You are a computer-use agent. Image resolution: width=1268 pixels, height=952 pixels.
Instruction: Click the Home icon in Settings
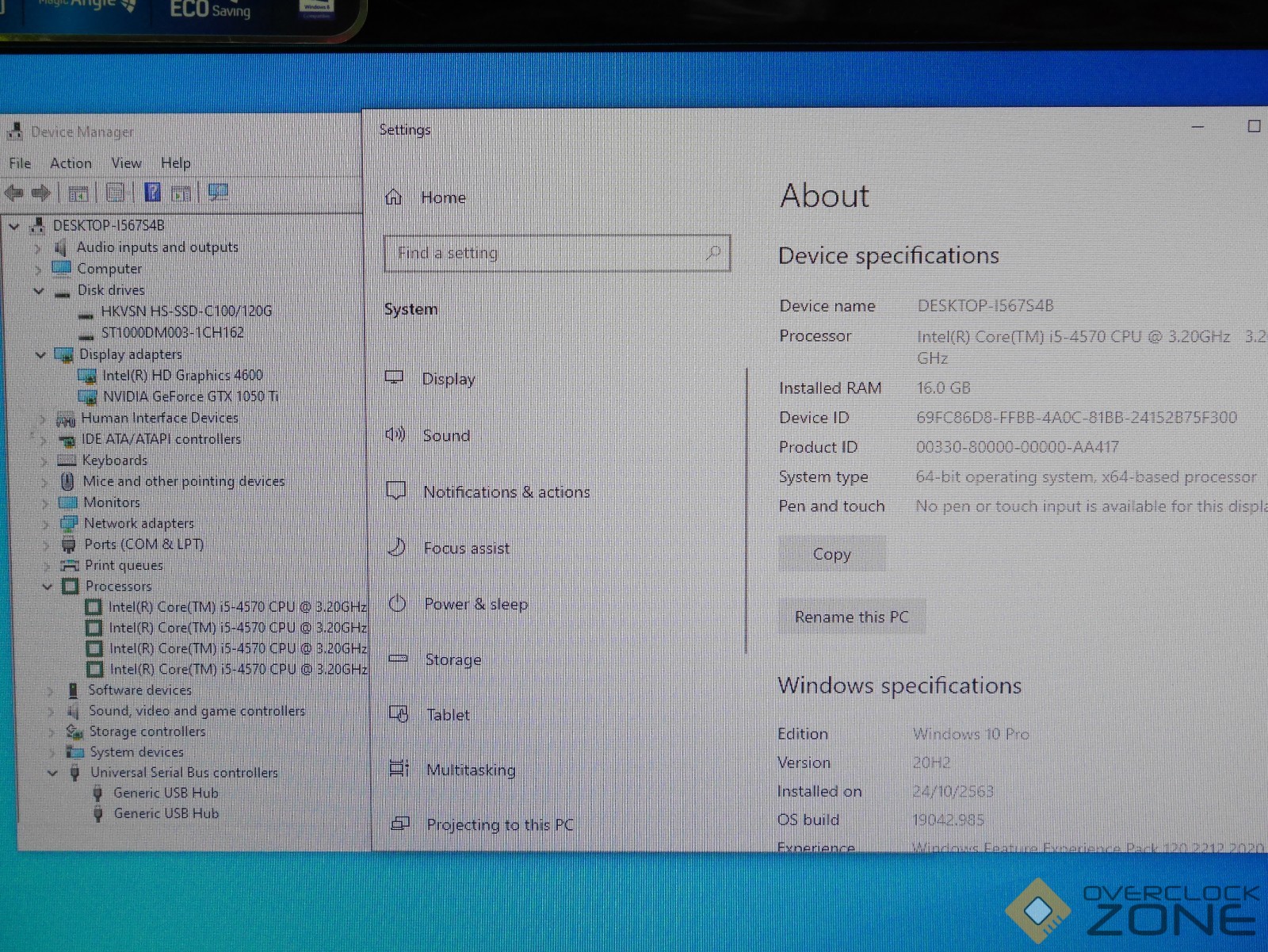[394, 197]
